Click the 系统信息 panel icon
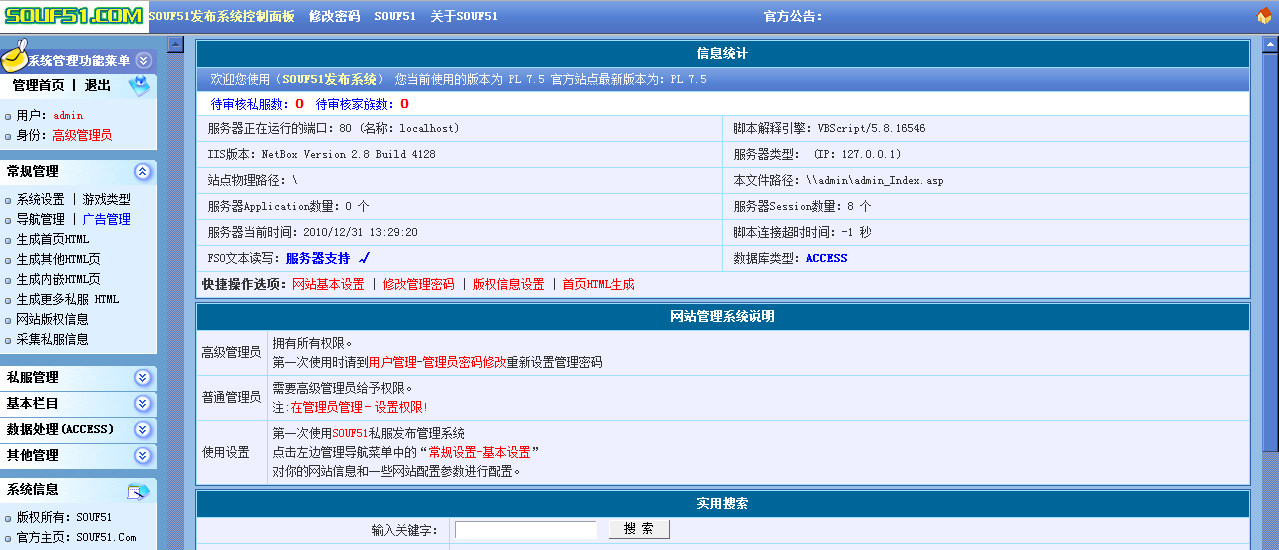1279x550 pixels. (138, 491)
